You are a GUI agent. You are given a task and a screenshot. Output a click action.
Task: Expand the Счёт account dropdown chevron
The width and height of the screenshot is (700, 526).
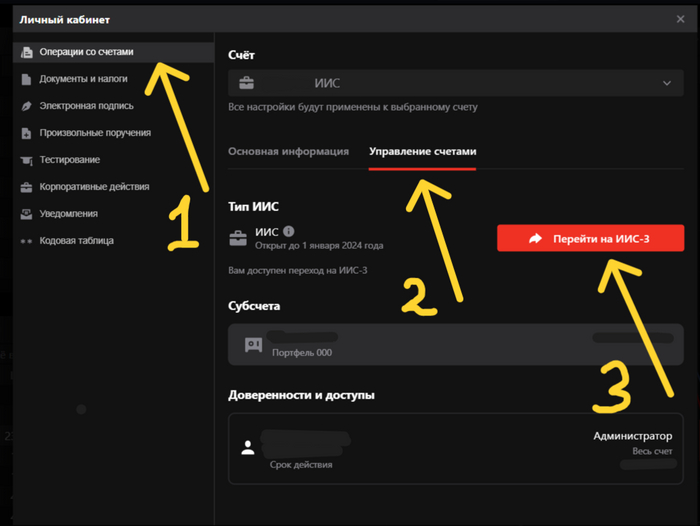[x=667, y=83]
